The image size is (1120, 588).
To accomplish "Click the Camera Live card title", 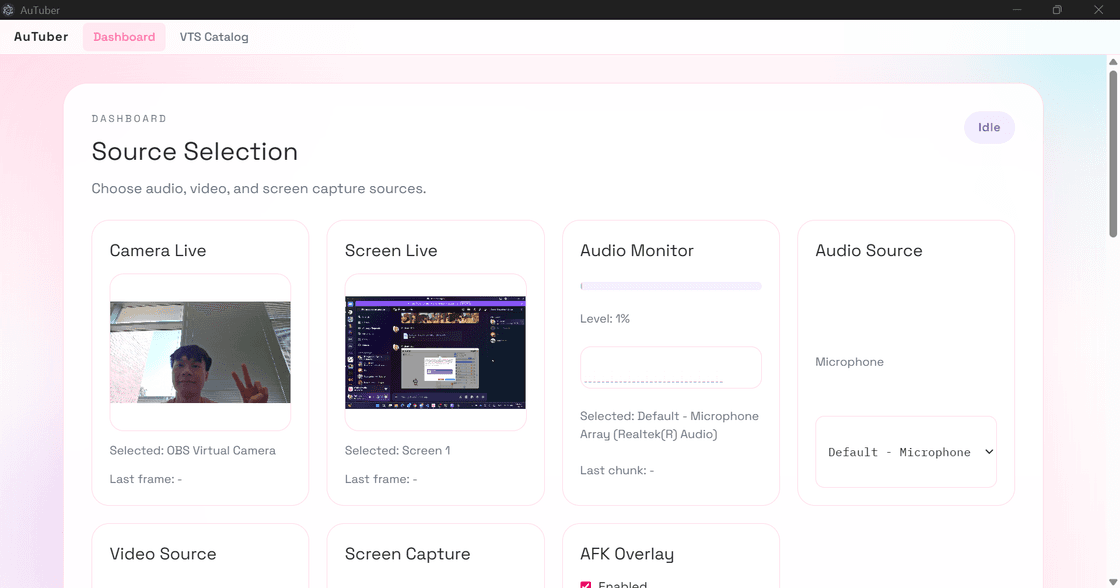I will [x=158, y=251].
